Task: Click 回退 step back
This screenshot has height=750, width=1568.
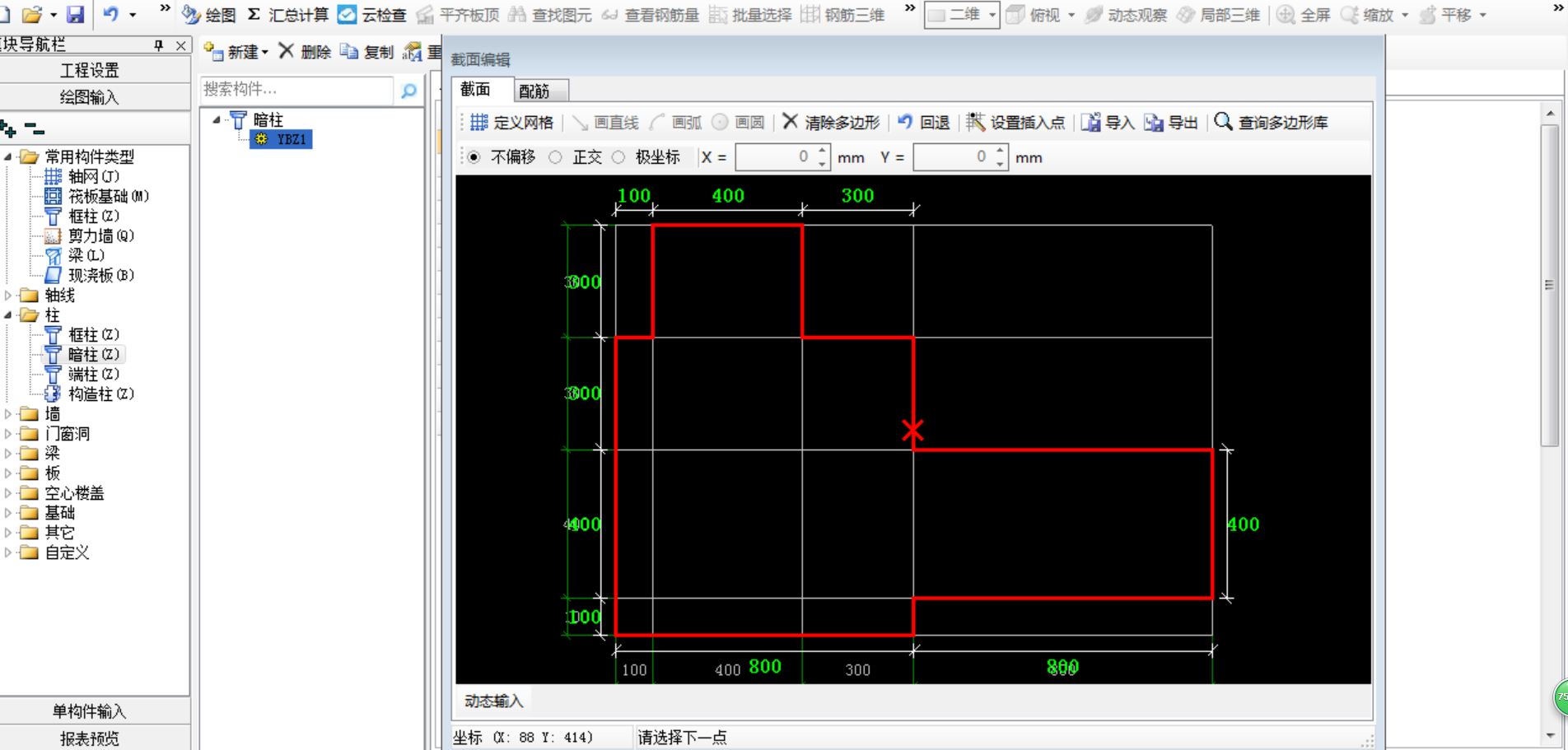Action: pos(924,123)
